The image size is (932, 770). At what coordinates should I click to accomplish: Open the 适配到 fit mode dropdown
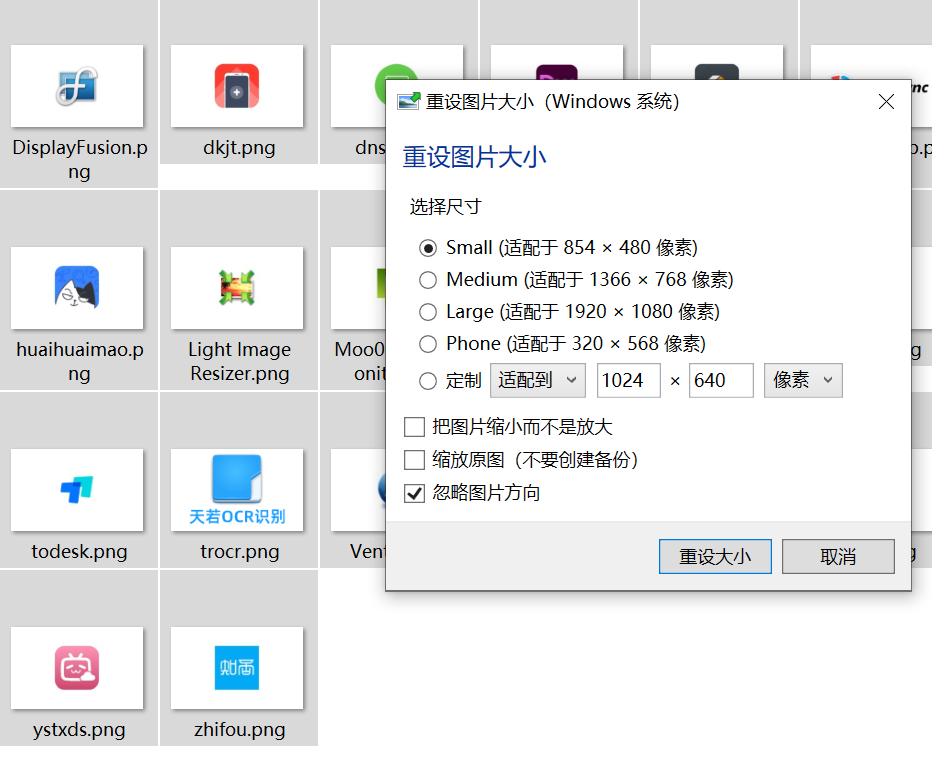pyautogui.click(x=537, y=381)
